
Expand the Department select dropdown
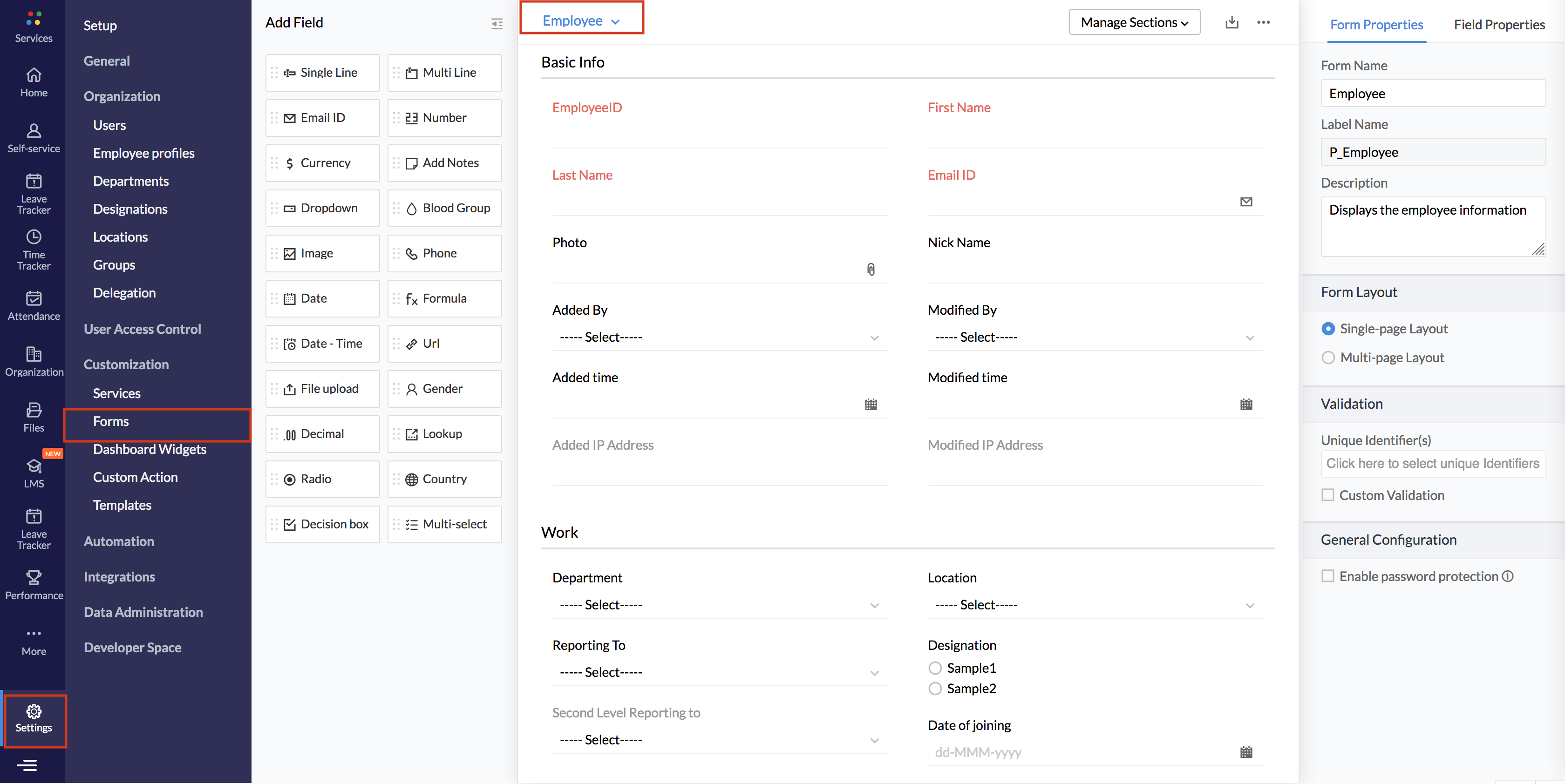point(719,605)
